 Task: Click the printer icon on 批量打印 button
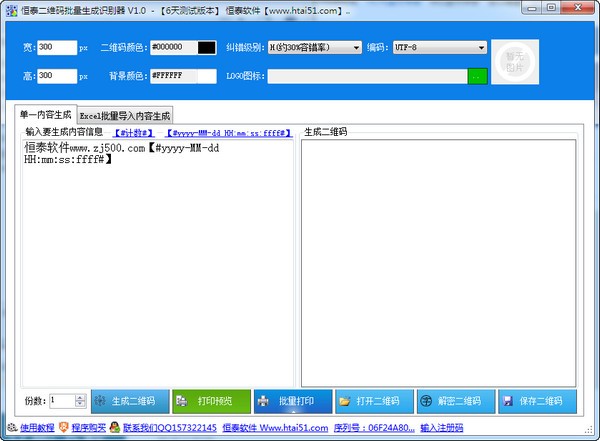pyautogui.click(x=263, y=401)
